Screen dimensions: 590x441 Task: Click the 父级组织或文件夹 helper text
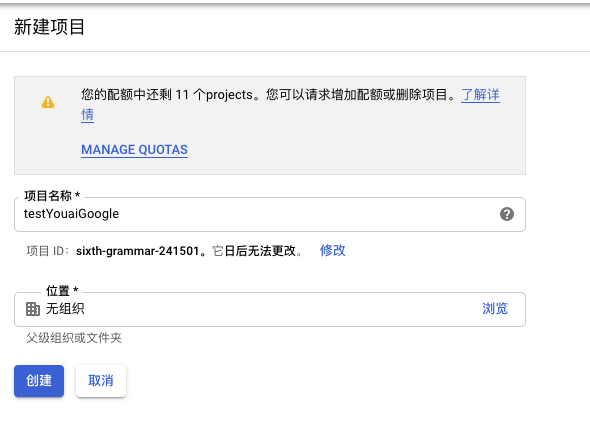click(74, 338)
